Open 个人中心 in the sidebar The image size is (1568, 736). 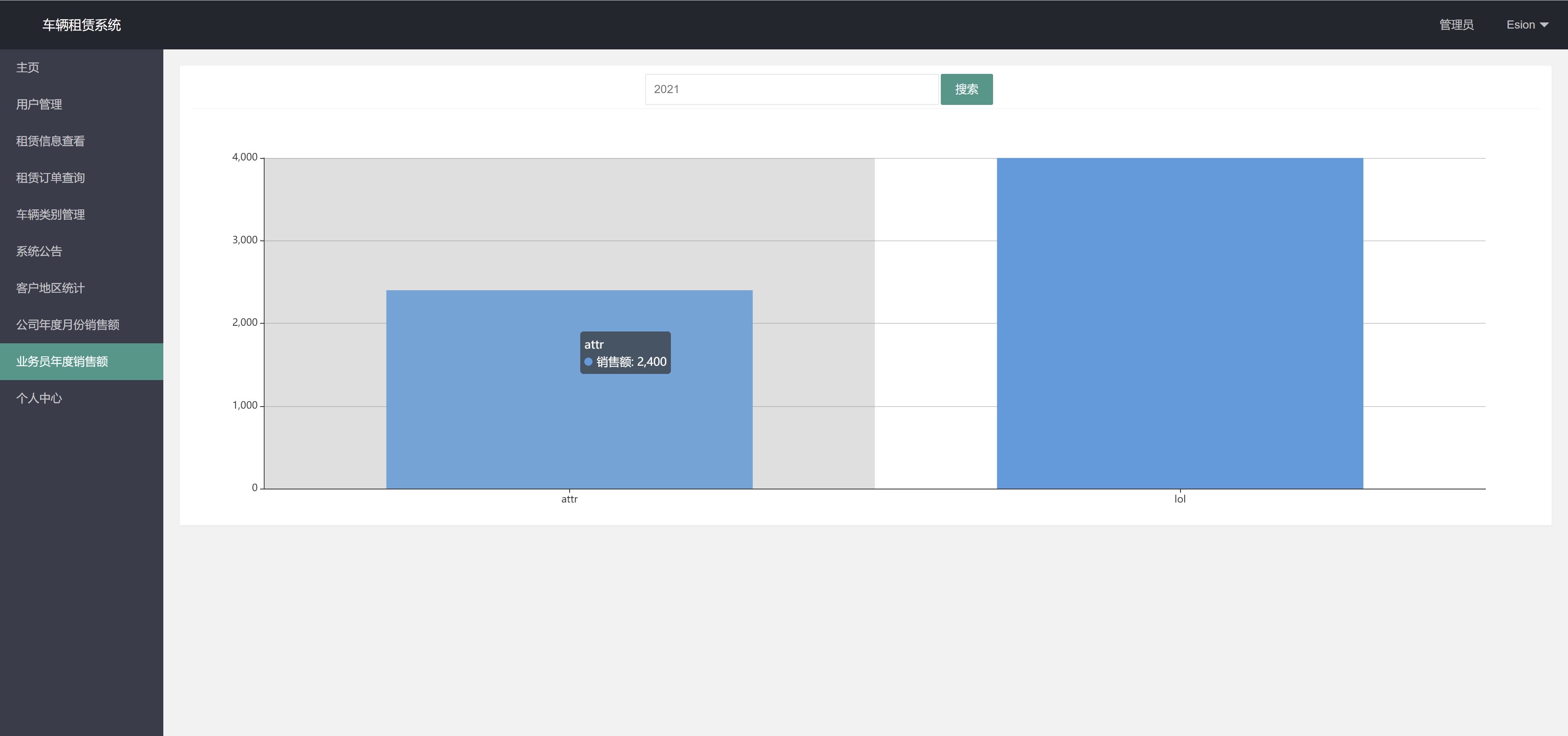pyautogui.click(x=39, y=398)
